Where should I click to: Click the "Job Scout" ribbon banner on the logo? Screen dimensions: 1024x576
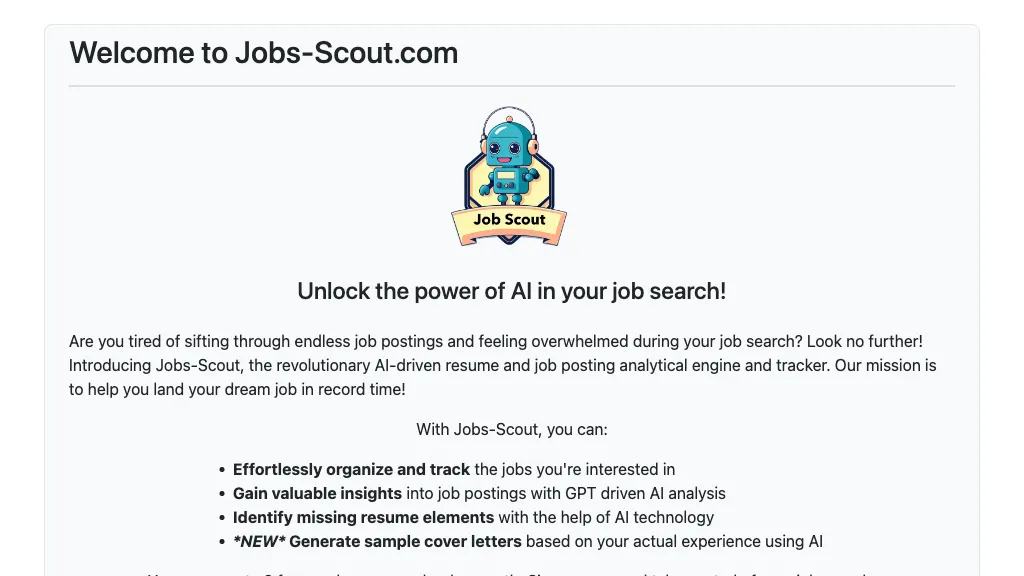pos(510,220)
